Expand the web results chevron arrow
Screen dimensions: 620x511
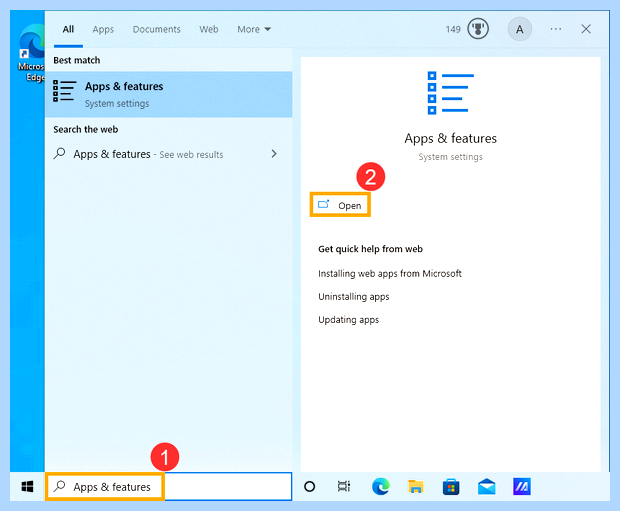point(274,153)
